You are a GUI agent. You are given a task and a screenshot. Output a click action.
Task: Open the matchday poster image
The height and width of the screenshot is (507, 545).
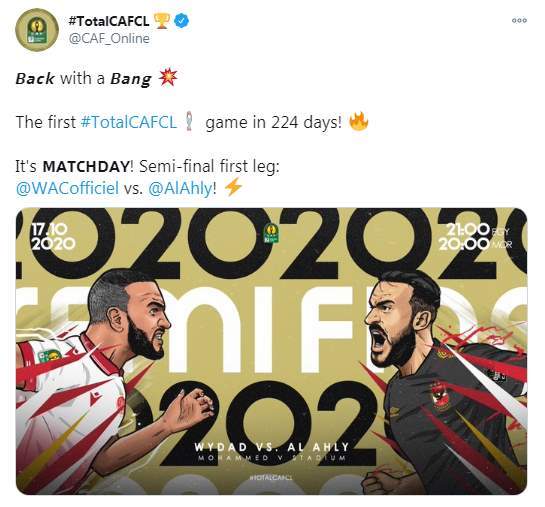point(271,351)
